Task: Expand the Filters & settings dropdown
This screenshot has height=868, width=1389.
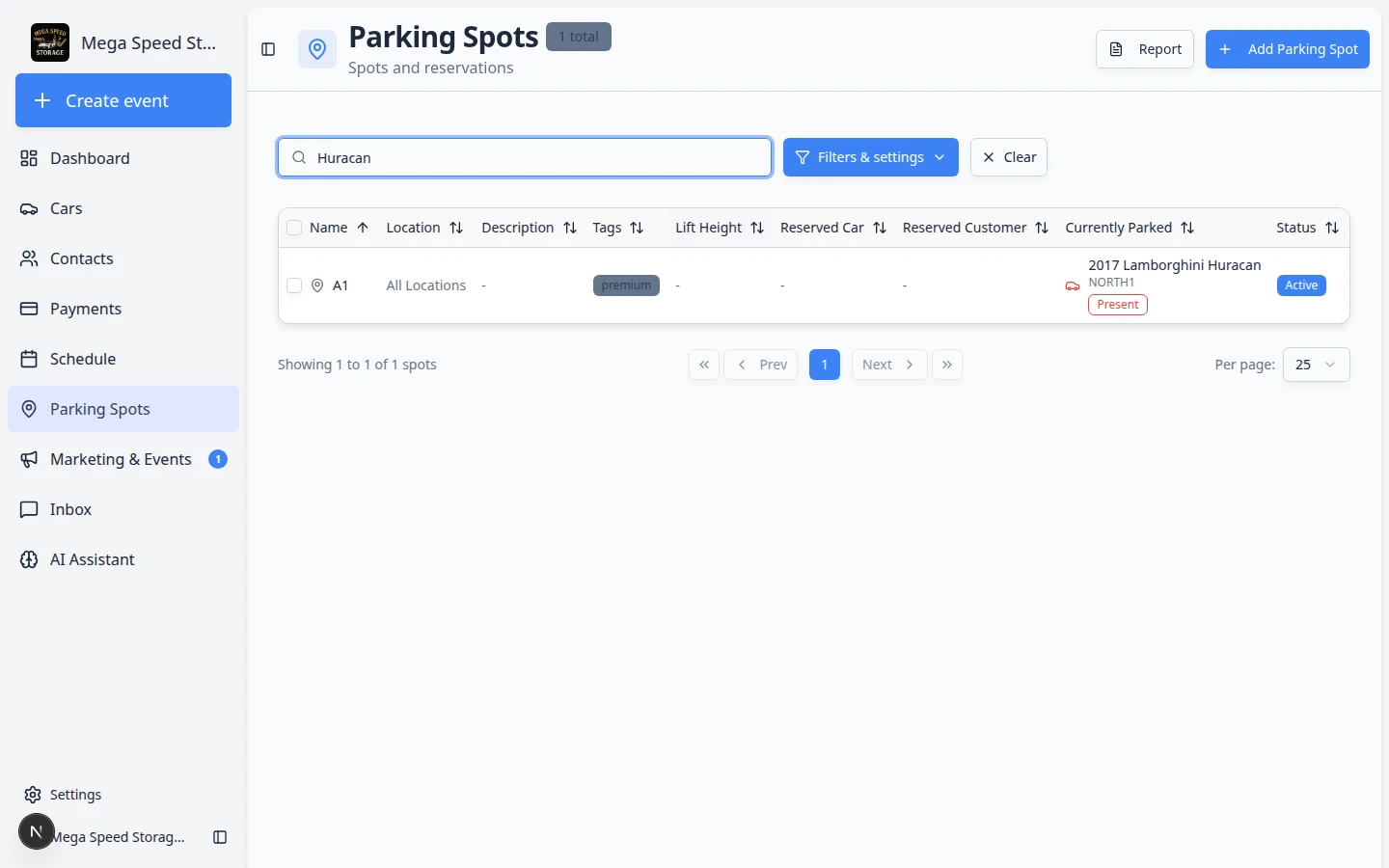Action: [871, 157]
